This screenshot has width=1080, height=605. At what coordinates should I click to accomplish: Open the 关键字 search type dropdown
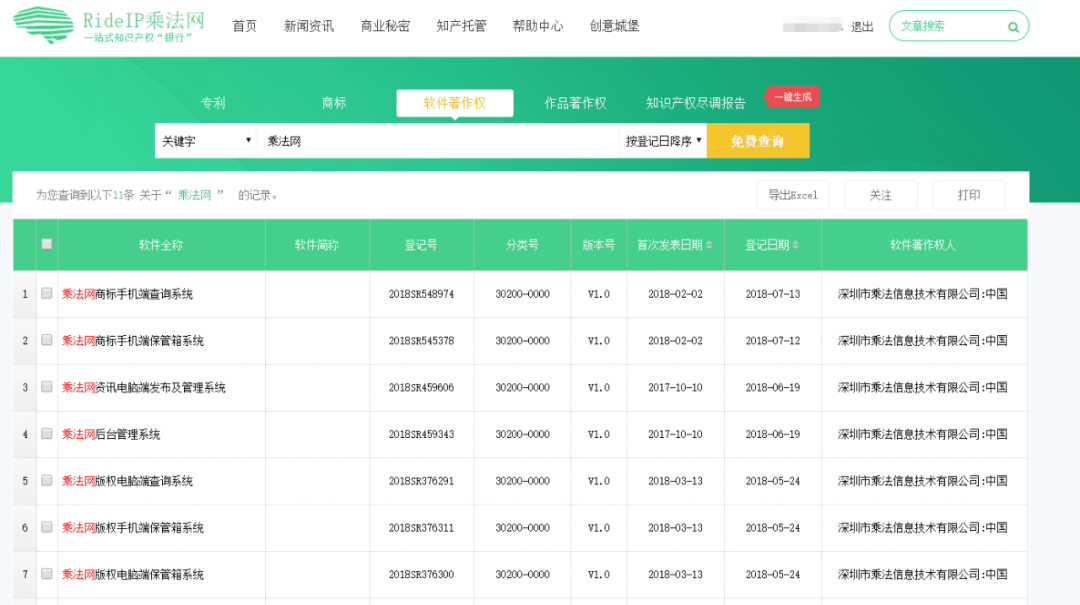pos(206,141)
